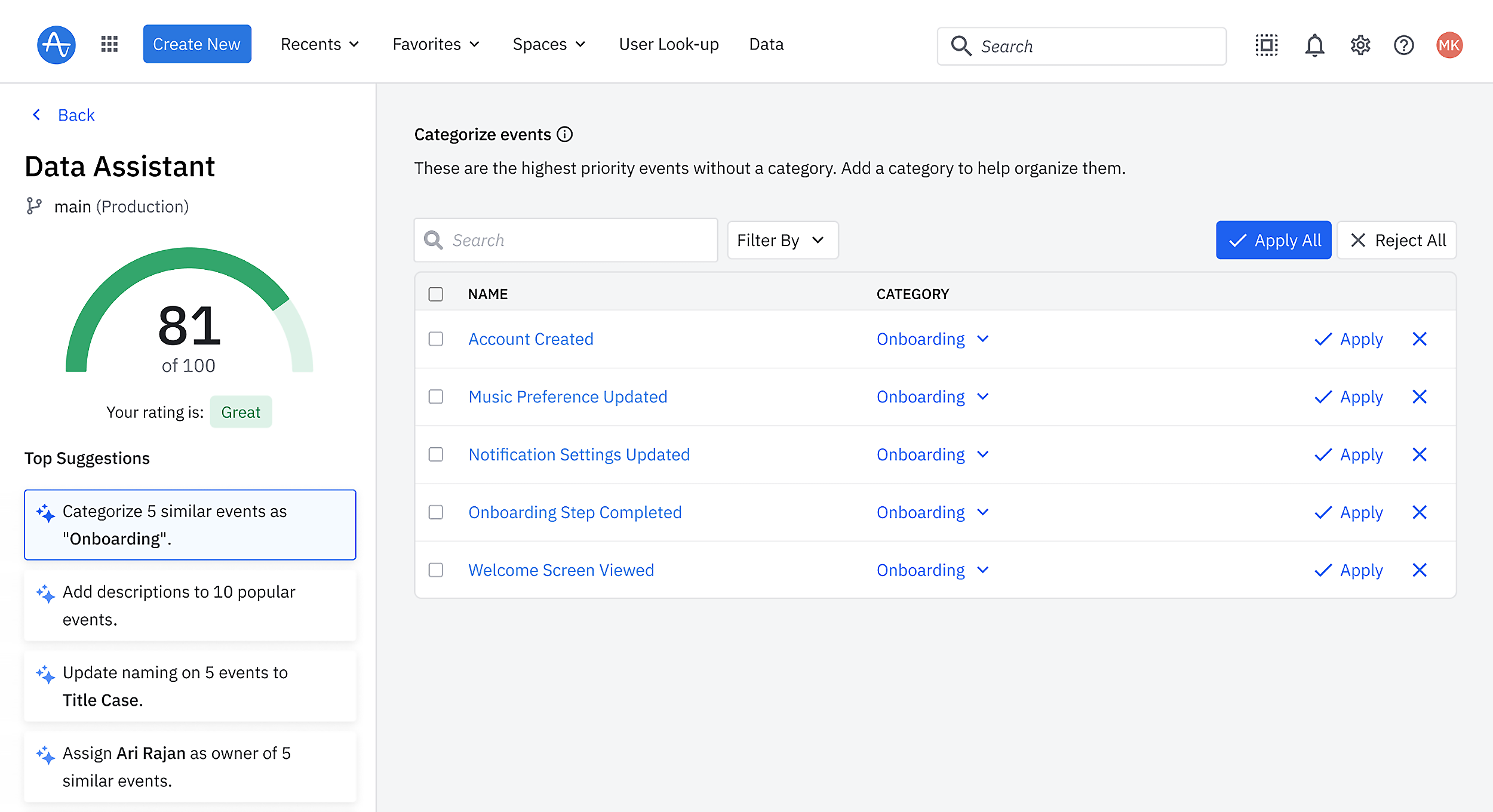Select the suggestion to categorize 5 events as Onboarding
This screenshot has height=812, width=1493.
189,525
